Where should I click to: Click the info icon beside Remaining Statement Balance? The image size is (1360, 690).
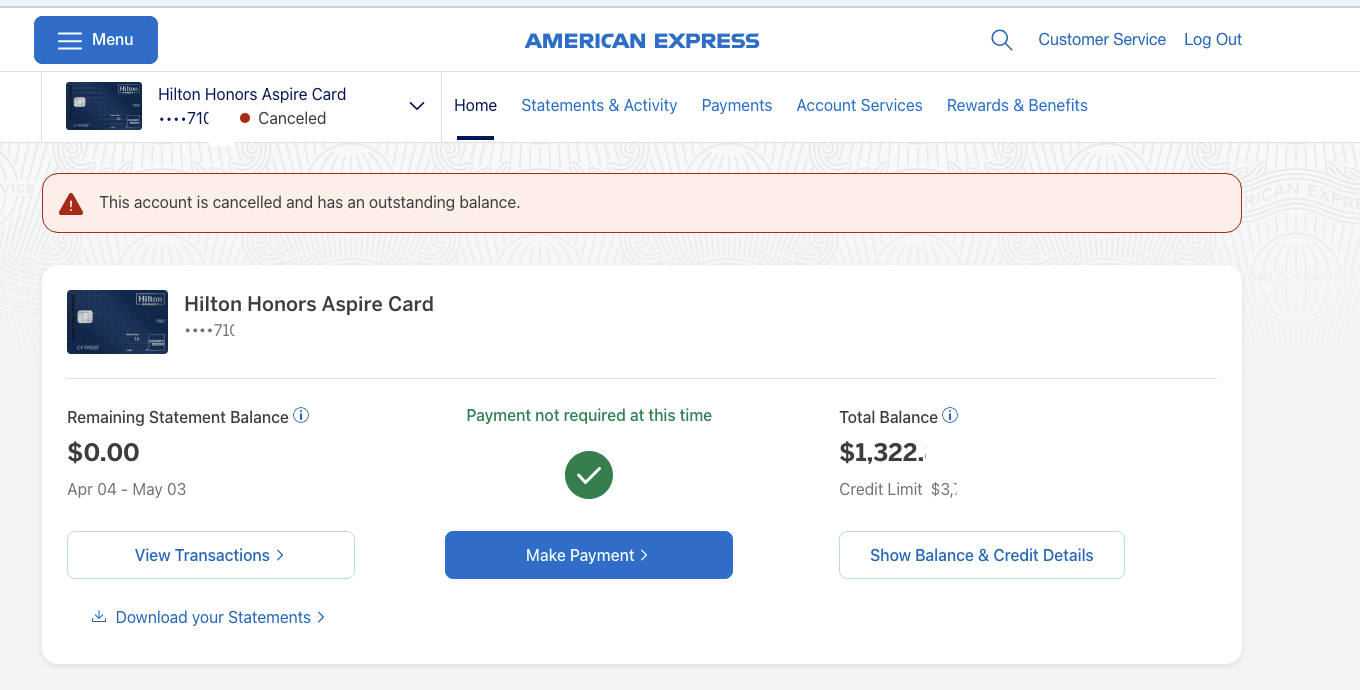click(x=301, y=416)
